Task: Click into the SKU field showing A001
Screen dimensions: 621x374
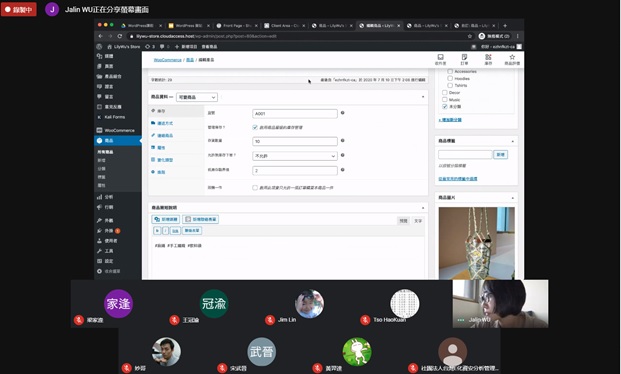Action: coord(295,114)
